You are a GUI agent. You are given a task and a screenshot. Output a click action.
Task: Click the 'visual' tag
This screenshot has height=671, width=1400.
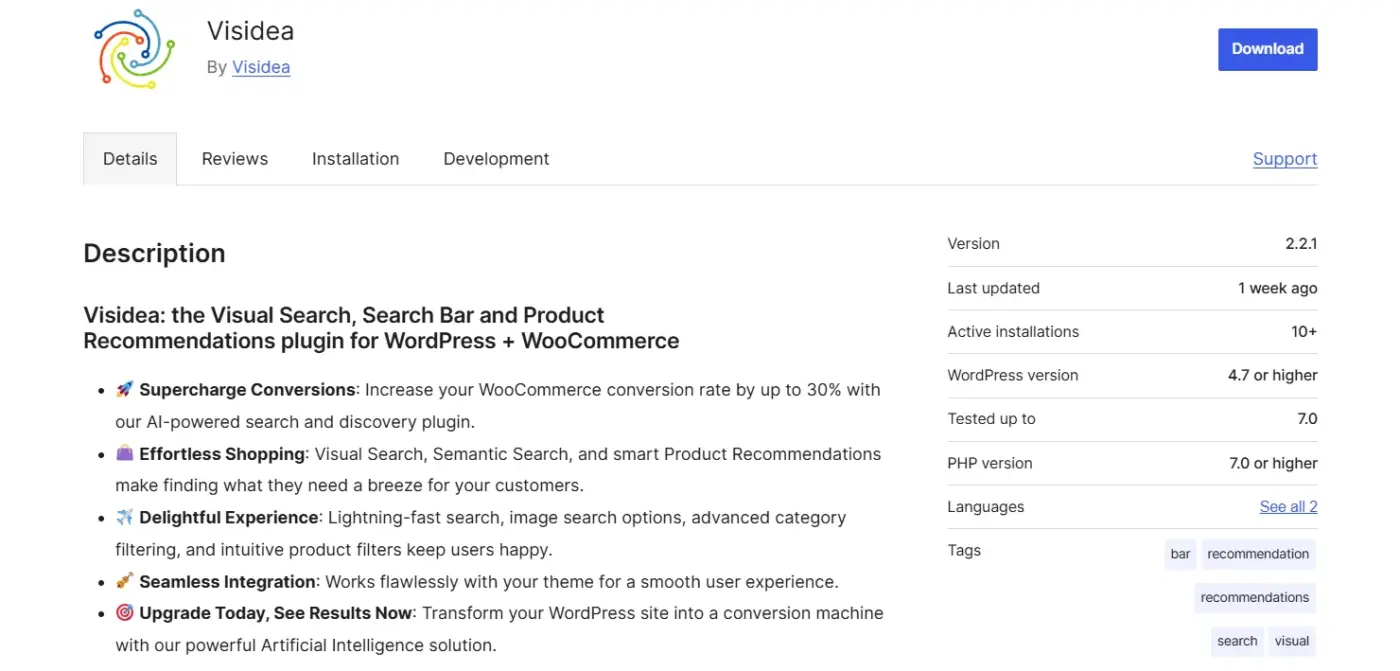[1292, 642]
